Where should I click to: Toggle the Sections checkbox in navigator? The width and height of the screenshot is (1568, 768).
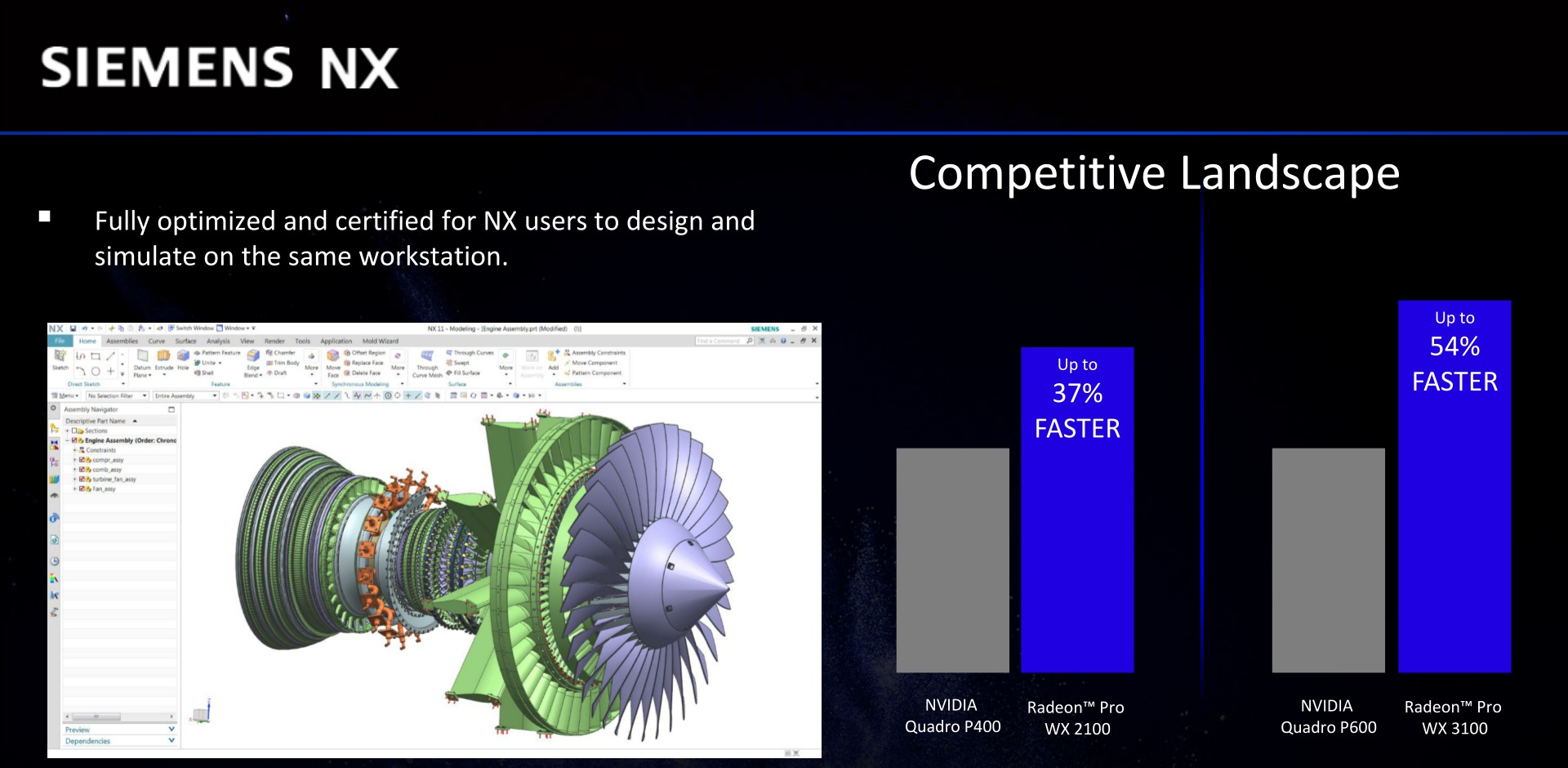point(74,431)
